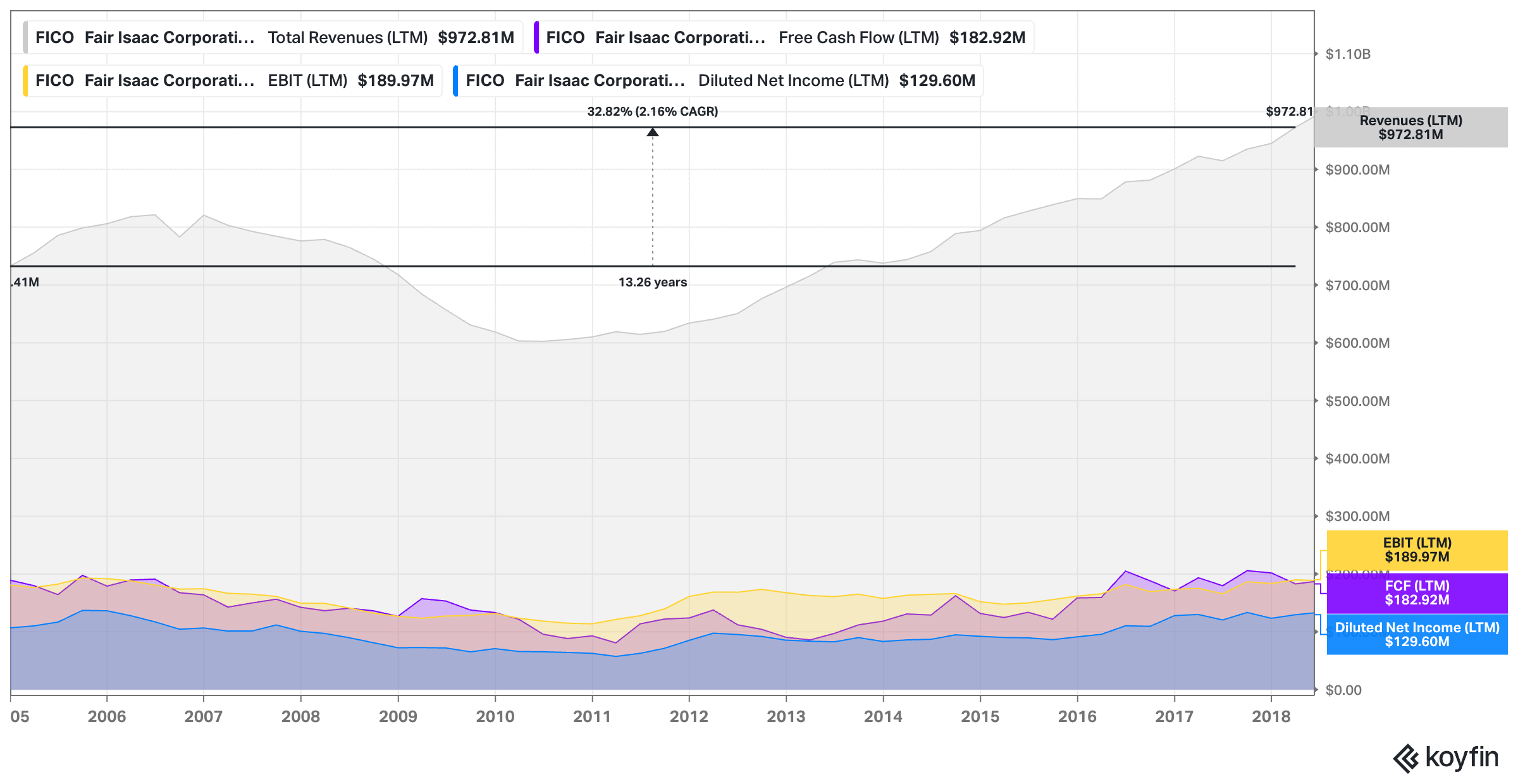The image size is (1518, 784).
Task: Click the 2014 label on the time axis
Action: pyautogui.click(x=883, y=716)
